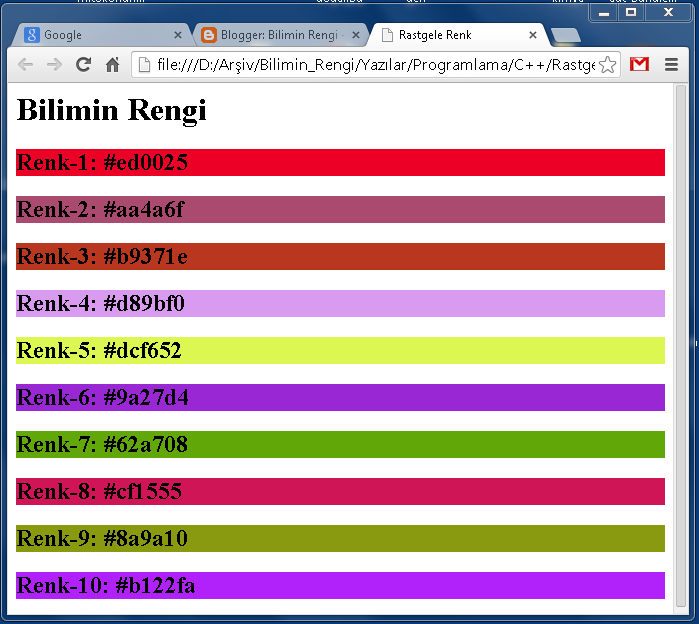699x624 pixels.
Task: Bookmark this page with the star icon
Action: coord(607,65)
